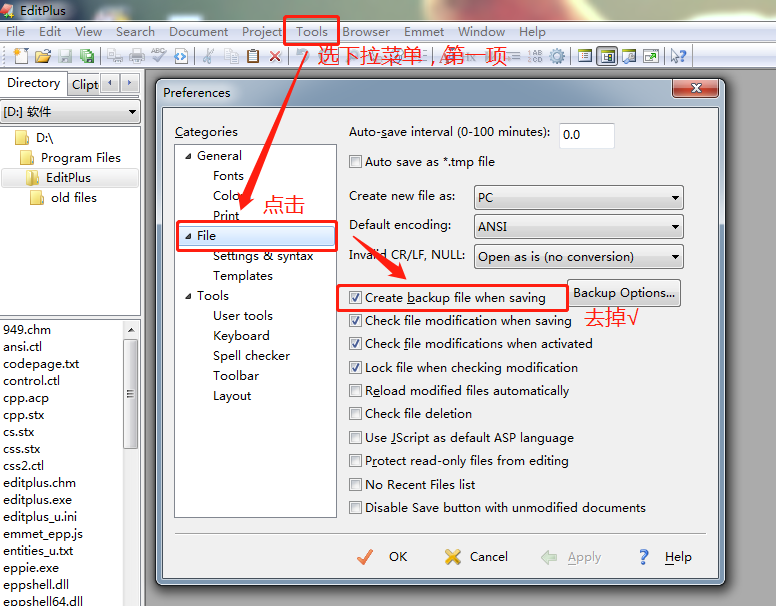Image resolution: width=776 pixels, height=606 pixels.
Task: Select editplus.exe in file list
Action: [38, 500]
